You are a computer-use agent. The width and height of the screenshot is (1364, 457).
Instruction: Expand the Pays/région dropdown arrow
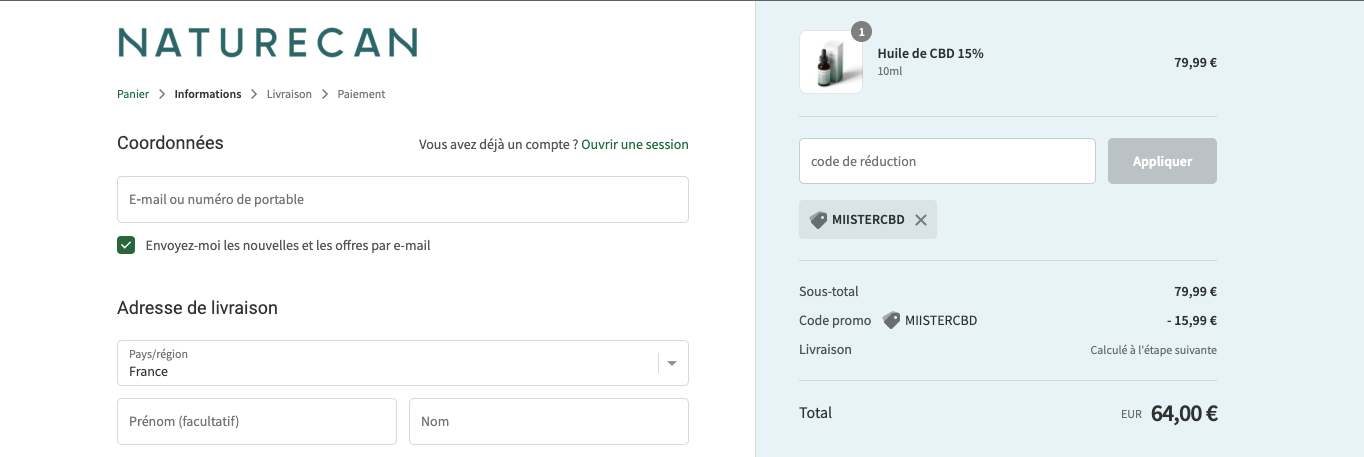(672, 363)
